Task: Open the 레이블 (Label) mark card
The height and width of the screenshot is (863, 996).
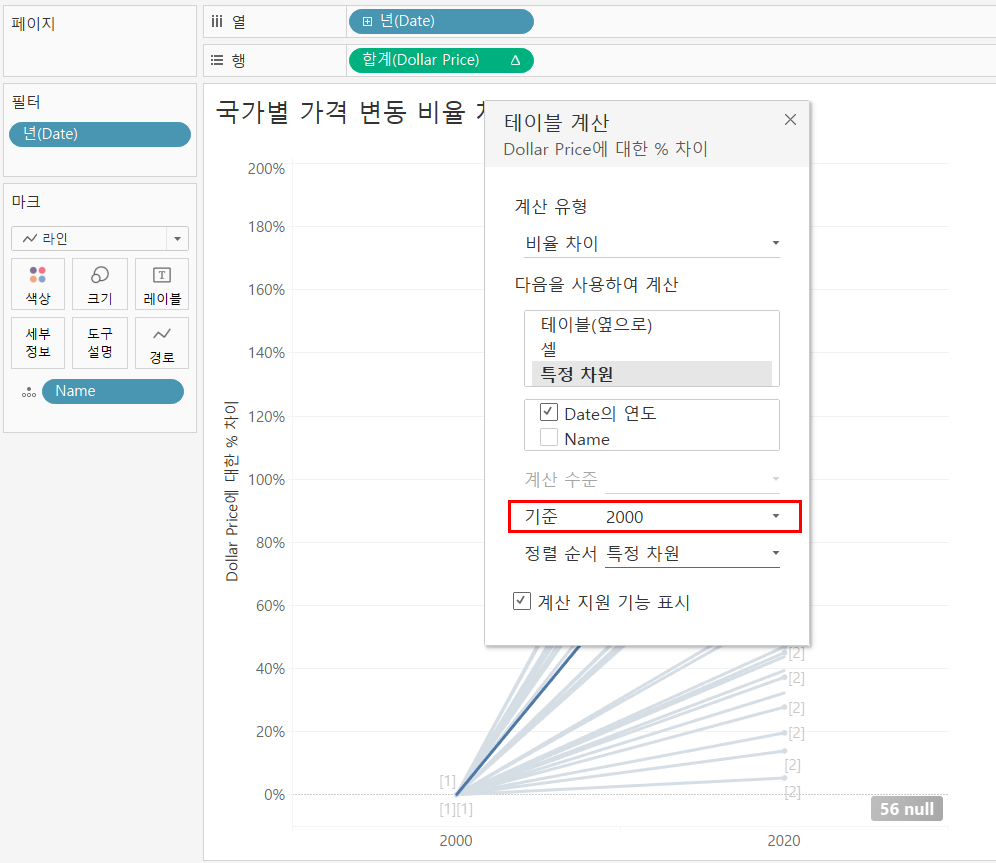Action: 162,284
